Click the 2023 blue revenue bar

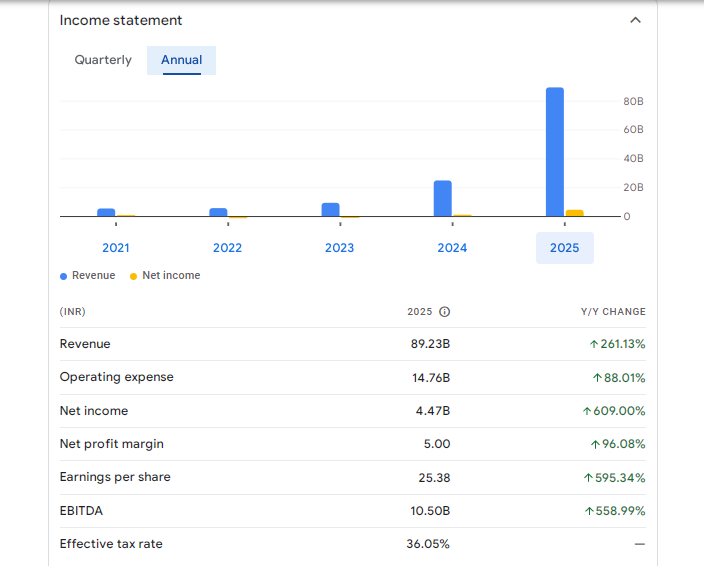(330, 210)
